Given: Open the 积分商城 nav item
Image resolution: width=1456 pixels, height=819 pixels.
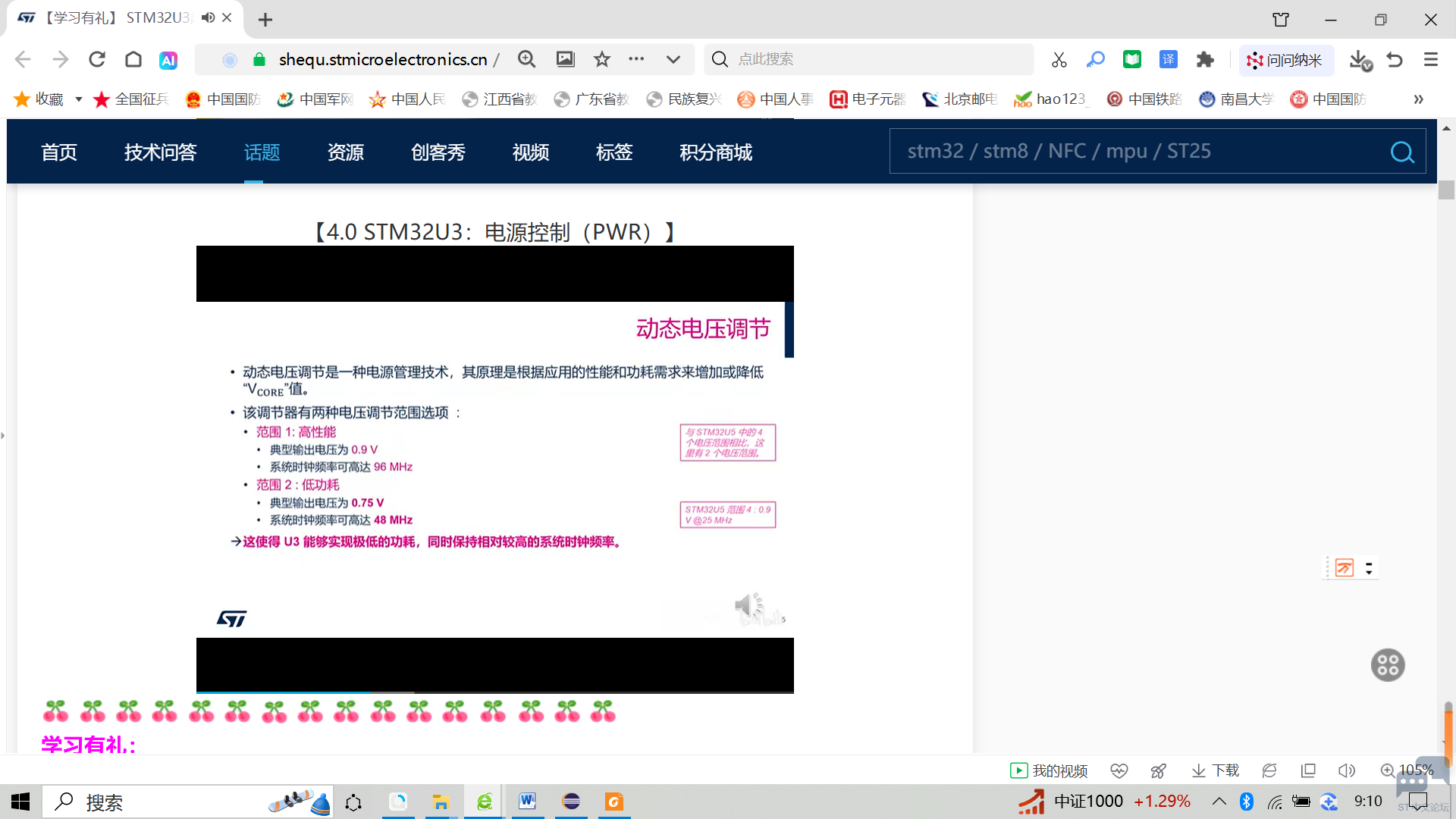Looking at the screenshot, I should click(x=716, y=152).
